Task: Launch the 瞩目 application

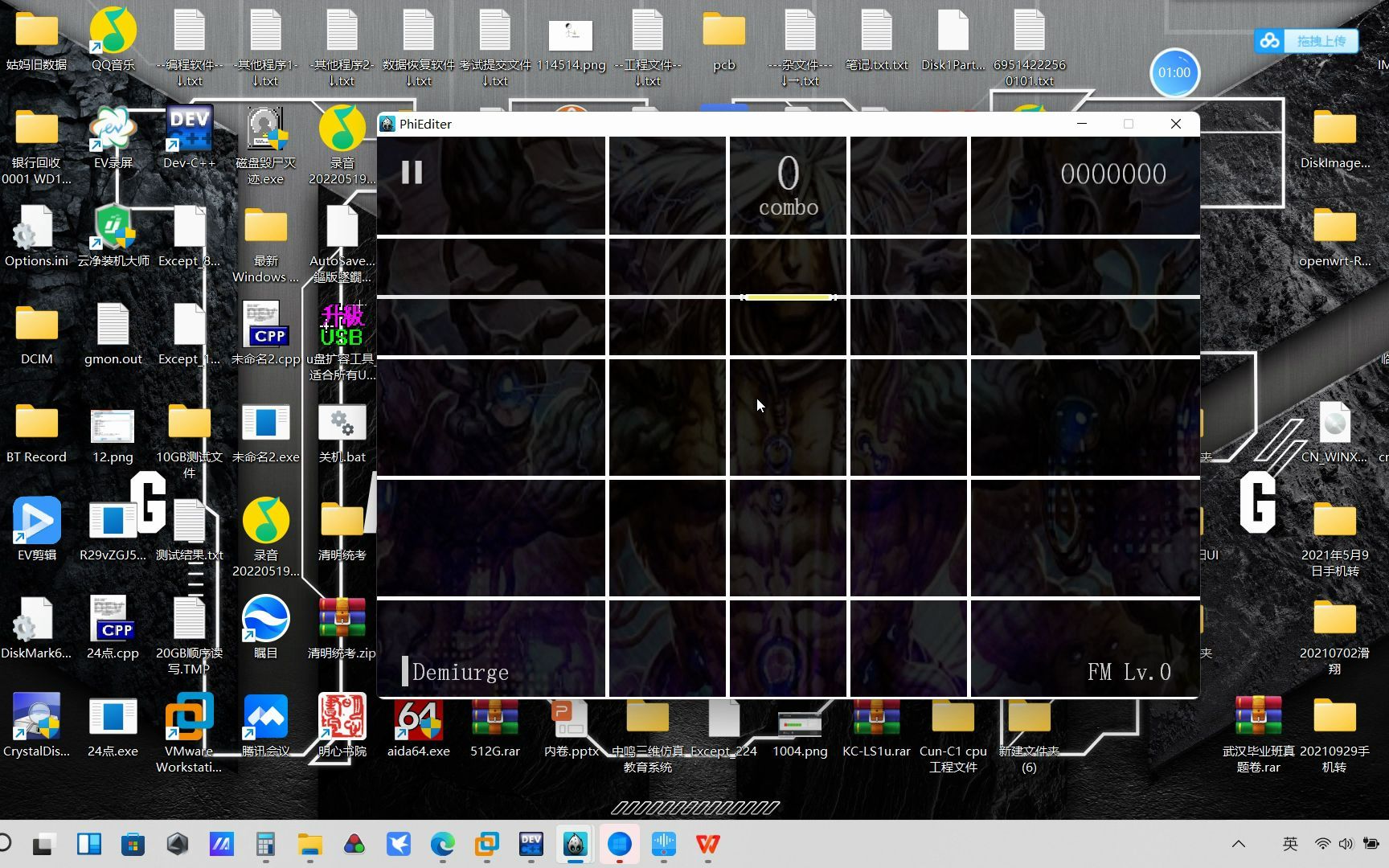Action: click(x=266, y=627)
